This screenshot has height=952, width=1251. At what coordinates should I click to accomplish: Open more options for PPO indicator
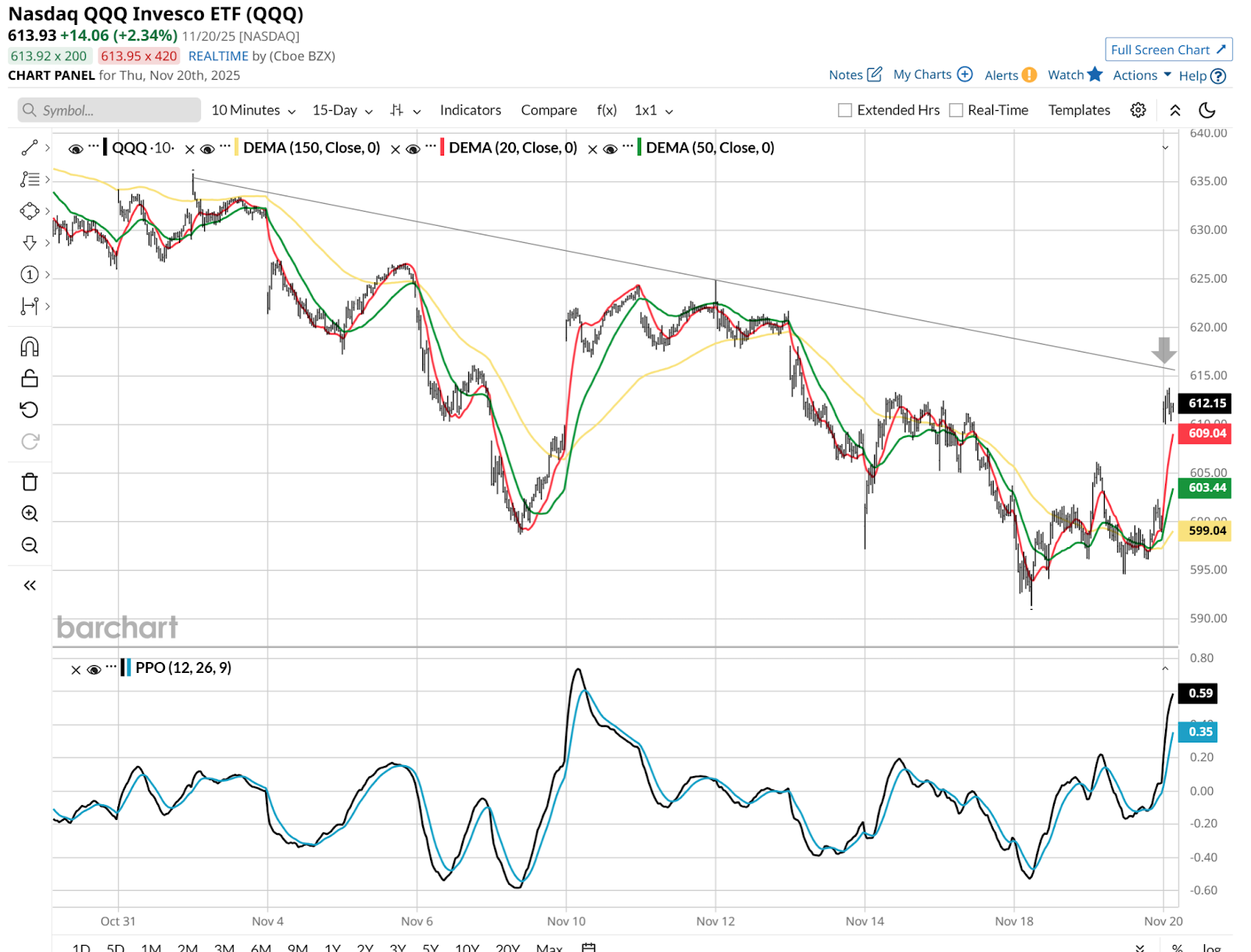[x=112, y=667]
